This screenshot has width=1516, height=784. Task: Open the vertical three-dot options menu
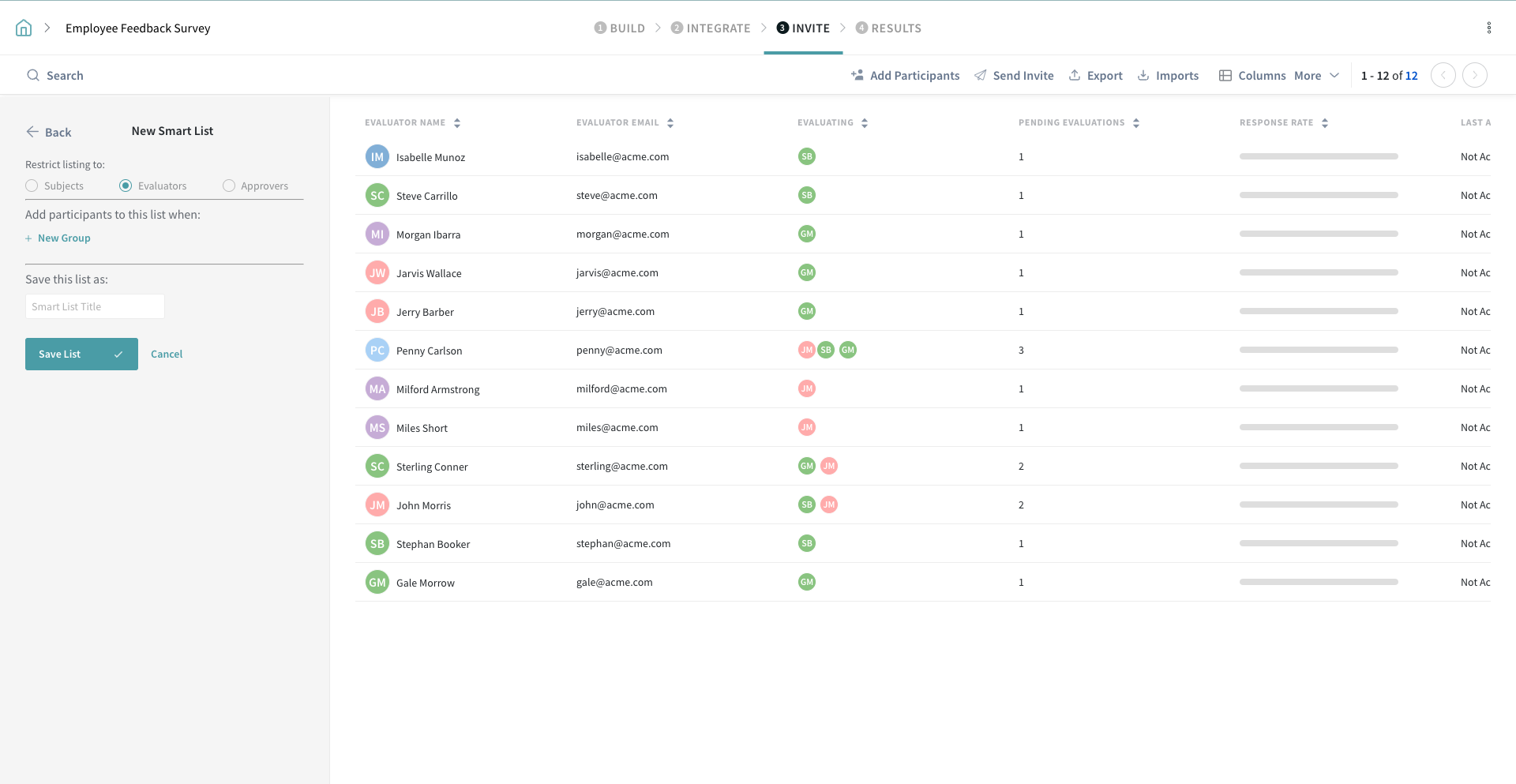coord(1488,28)
